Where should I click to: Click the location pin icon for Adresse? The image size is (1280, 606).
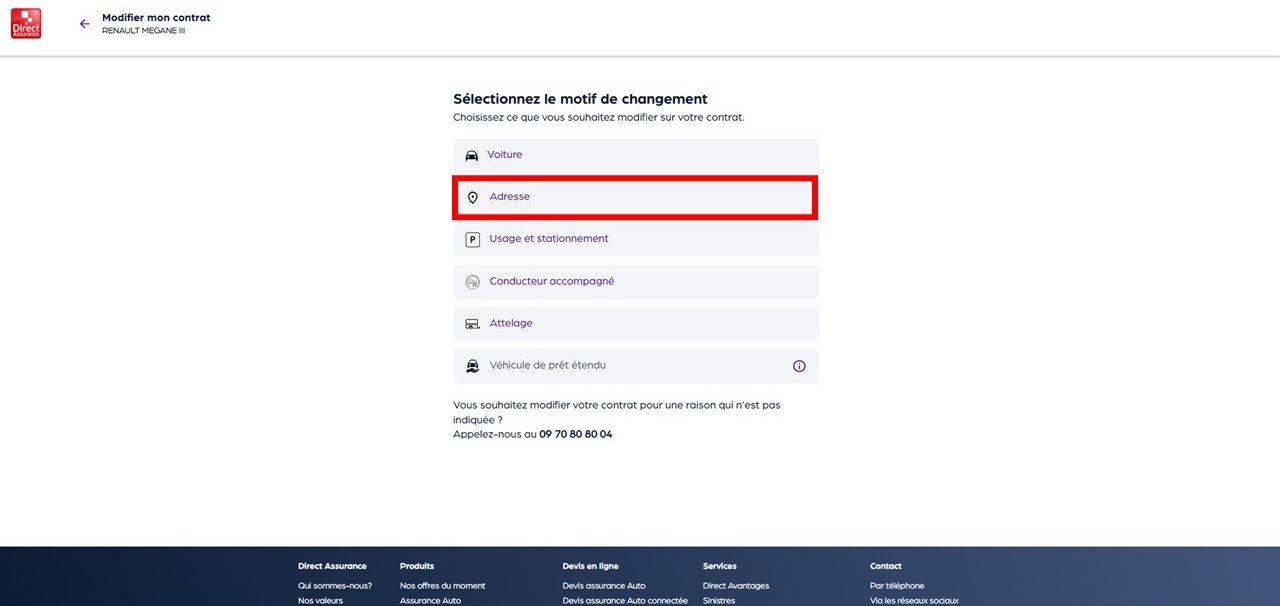point(473,198)
